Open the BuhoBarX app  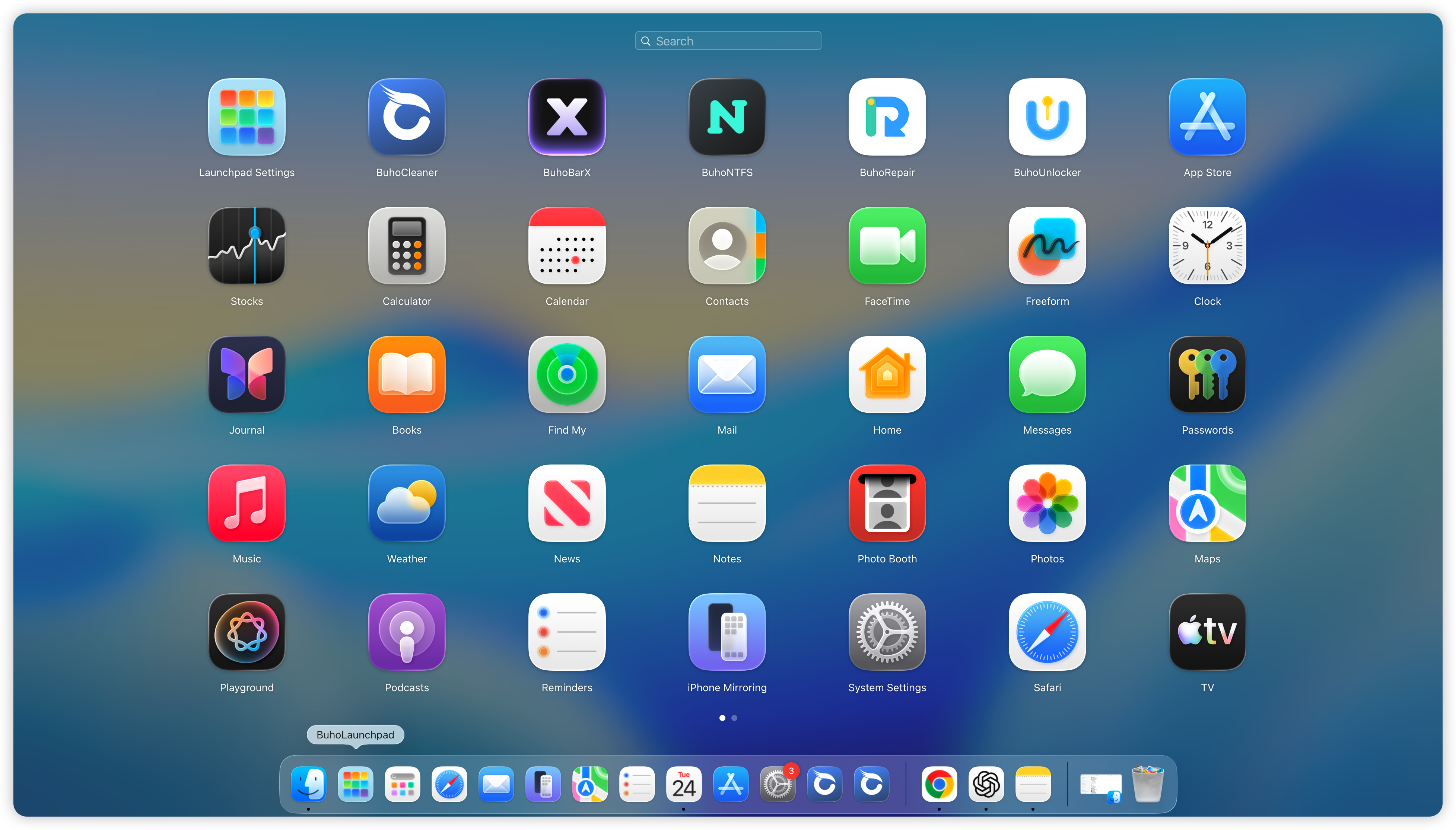tap(567, 117)
